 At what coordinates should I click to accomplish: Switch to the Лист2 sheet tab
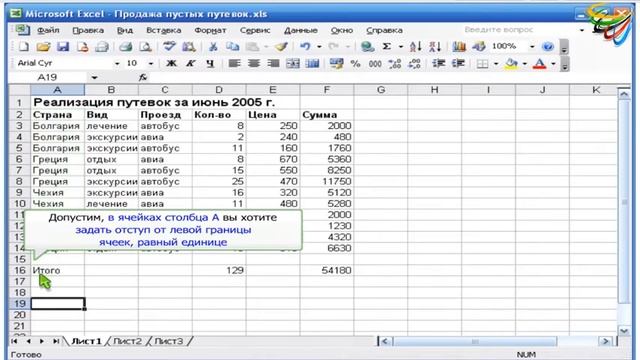coord(127,341)
